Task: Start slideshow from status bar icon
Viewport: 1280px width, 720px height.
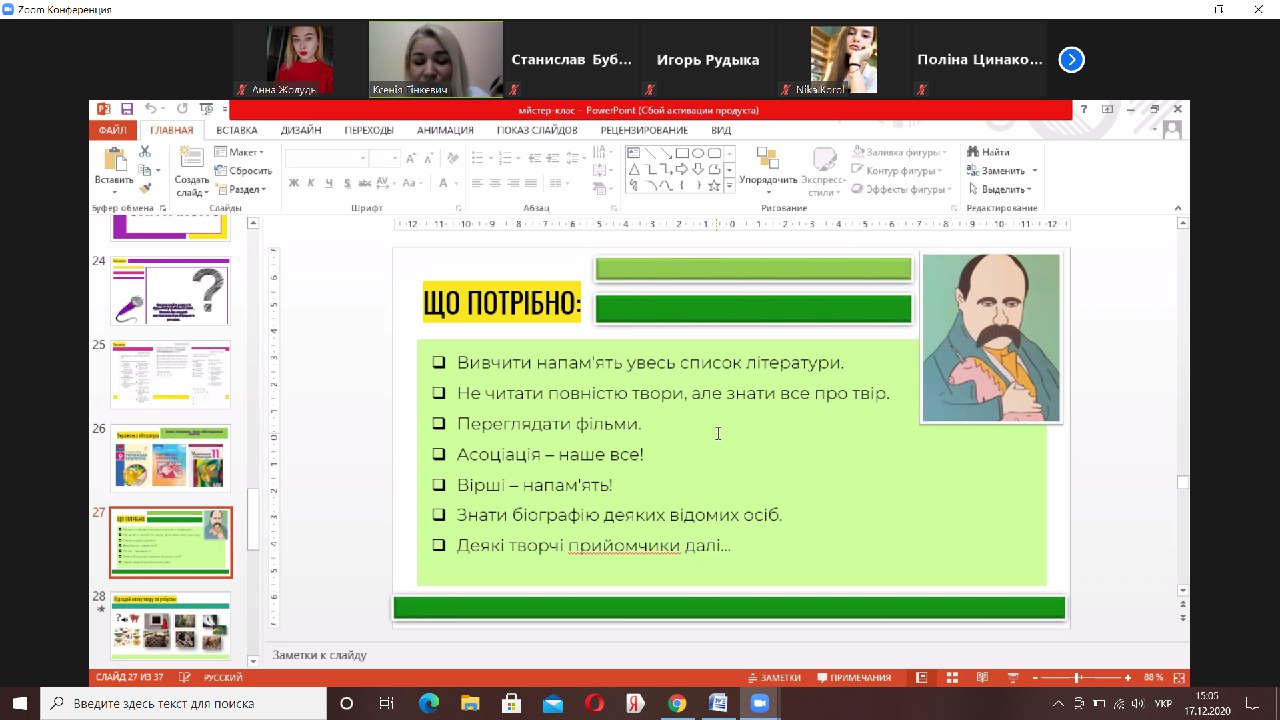Action: (x=1011, y=677)
